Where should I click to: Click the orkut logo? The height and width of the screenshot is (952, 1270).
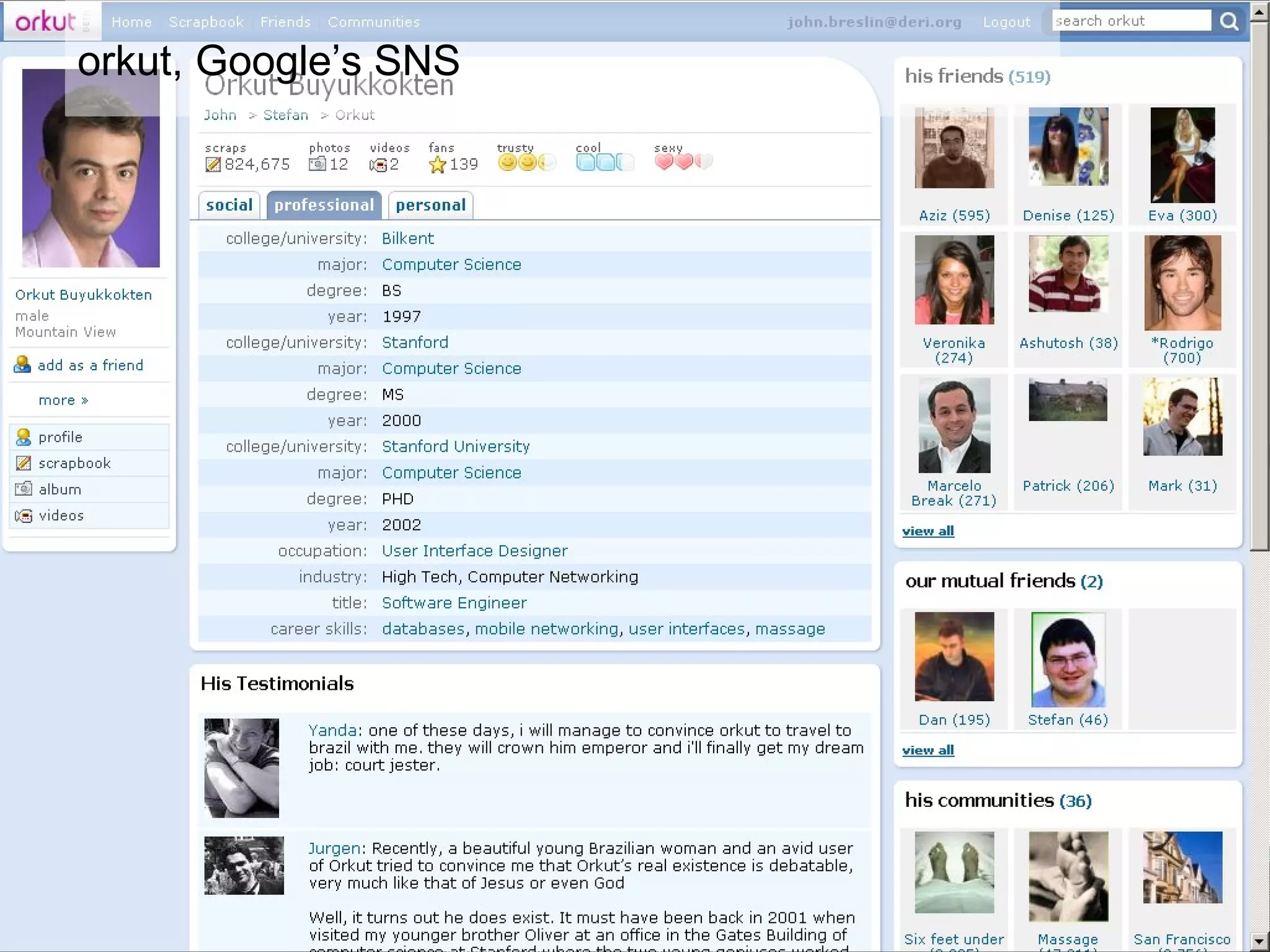[x=45, y=22]
